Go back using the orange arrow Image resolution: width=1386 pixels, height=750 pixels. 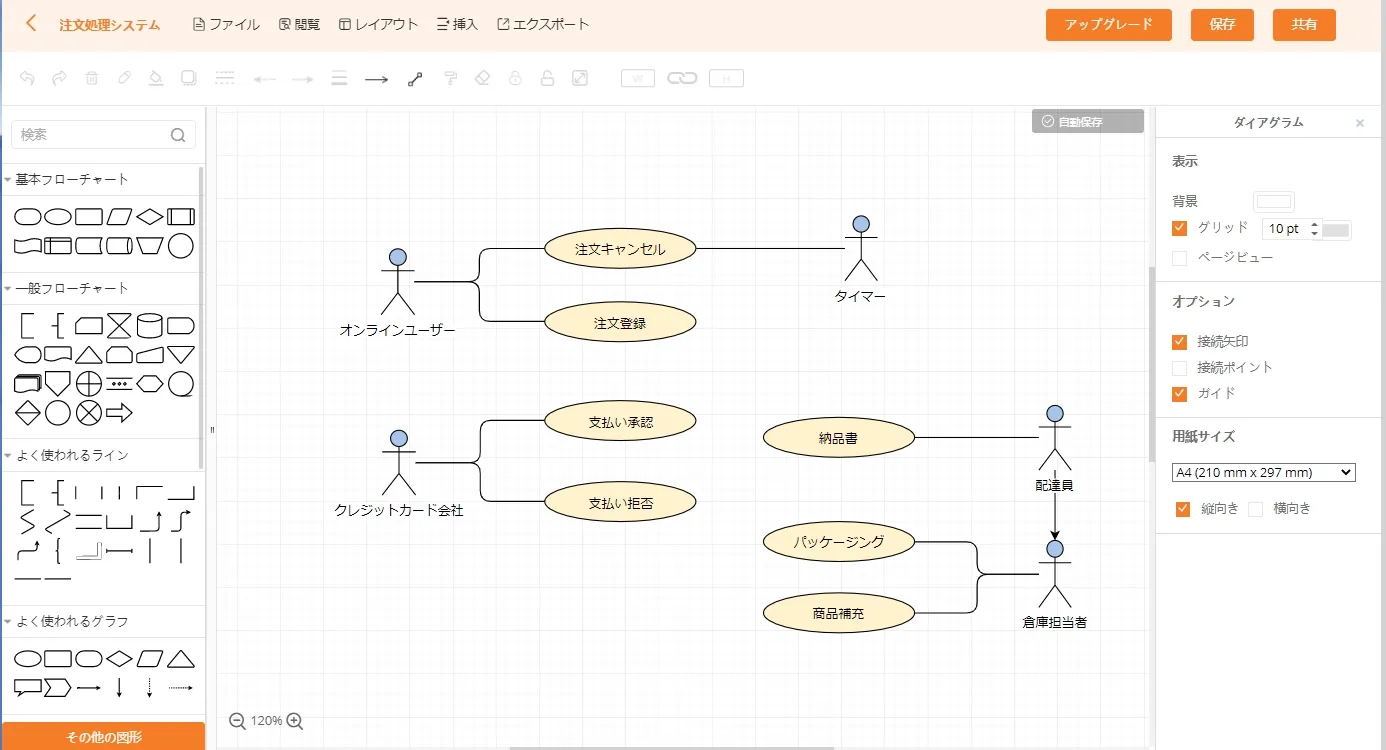31,23
